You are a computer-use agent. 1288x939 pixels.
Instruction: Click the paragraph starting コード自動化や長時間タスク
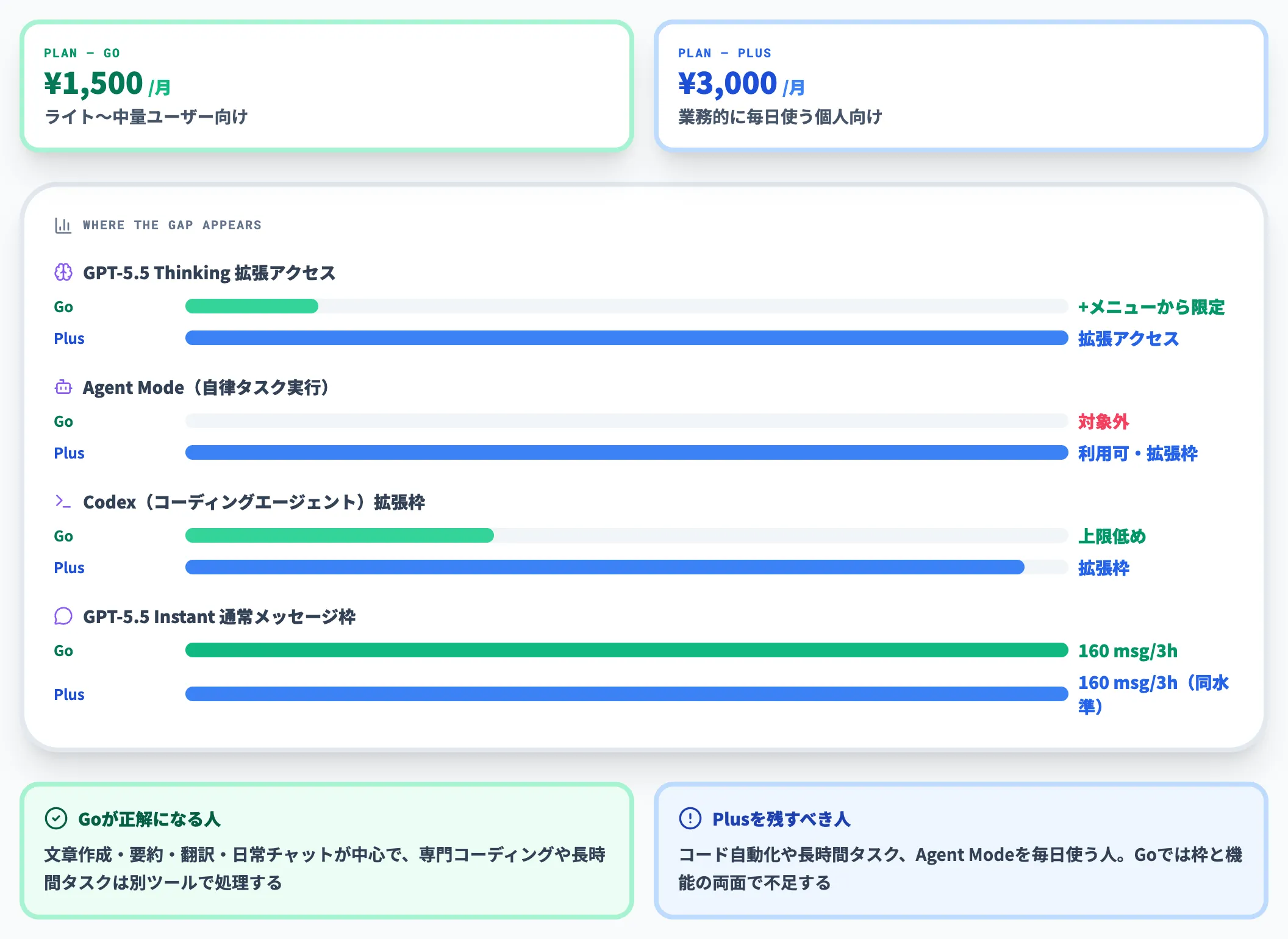click(961, 868)
